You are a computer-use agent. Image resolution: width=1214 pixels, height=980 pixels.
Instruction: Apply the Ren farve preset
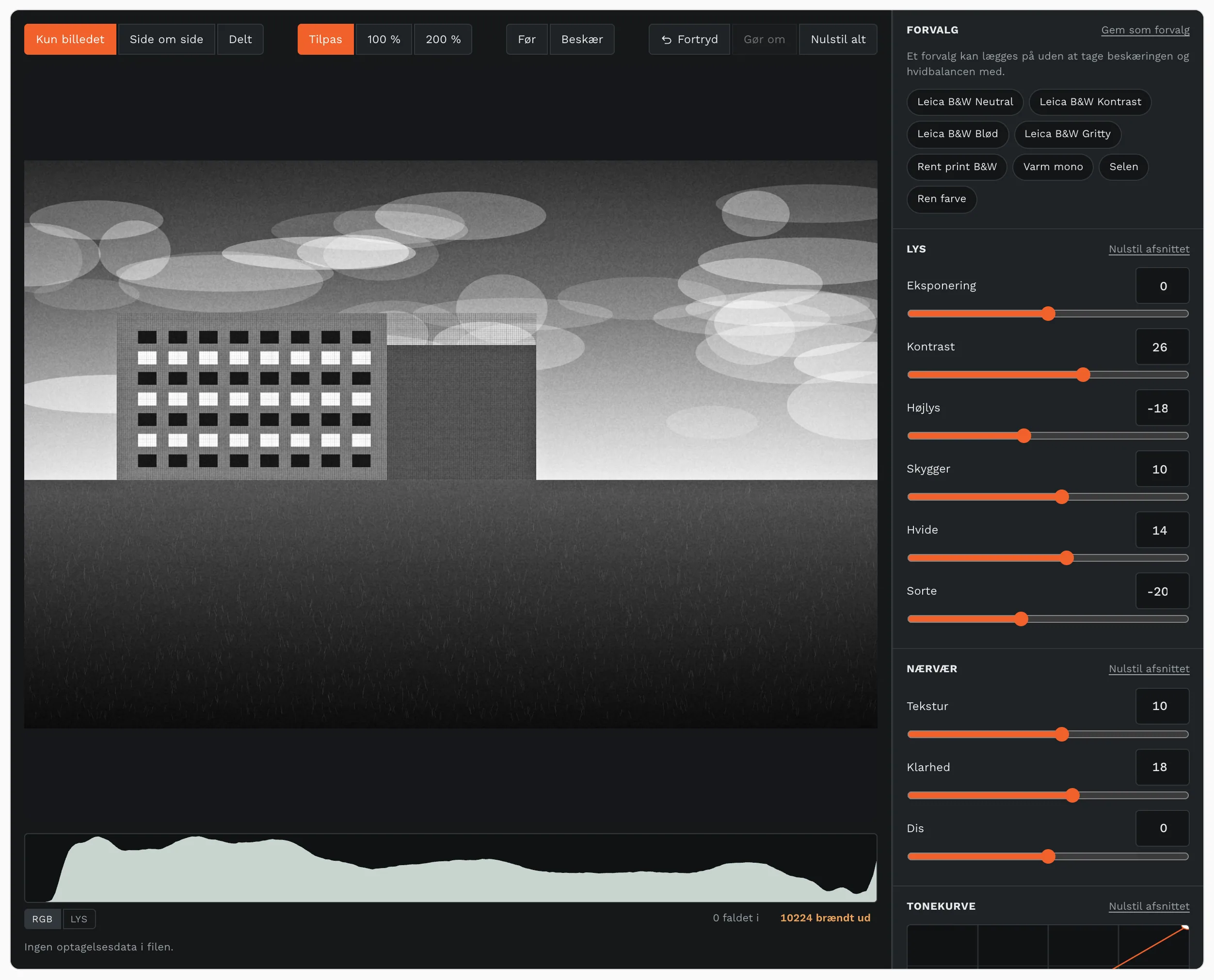tap(941, 199)
